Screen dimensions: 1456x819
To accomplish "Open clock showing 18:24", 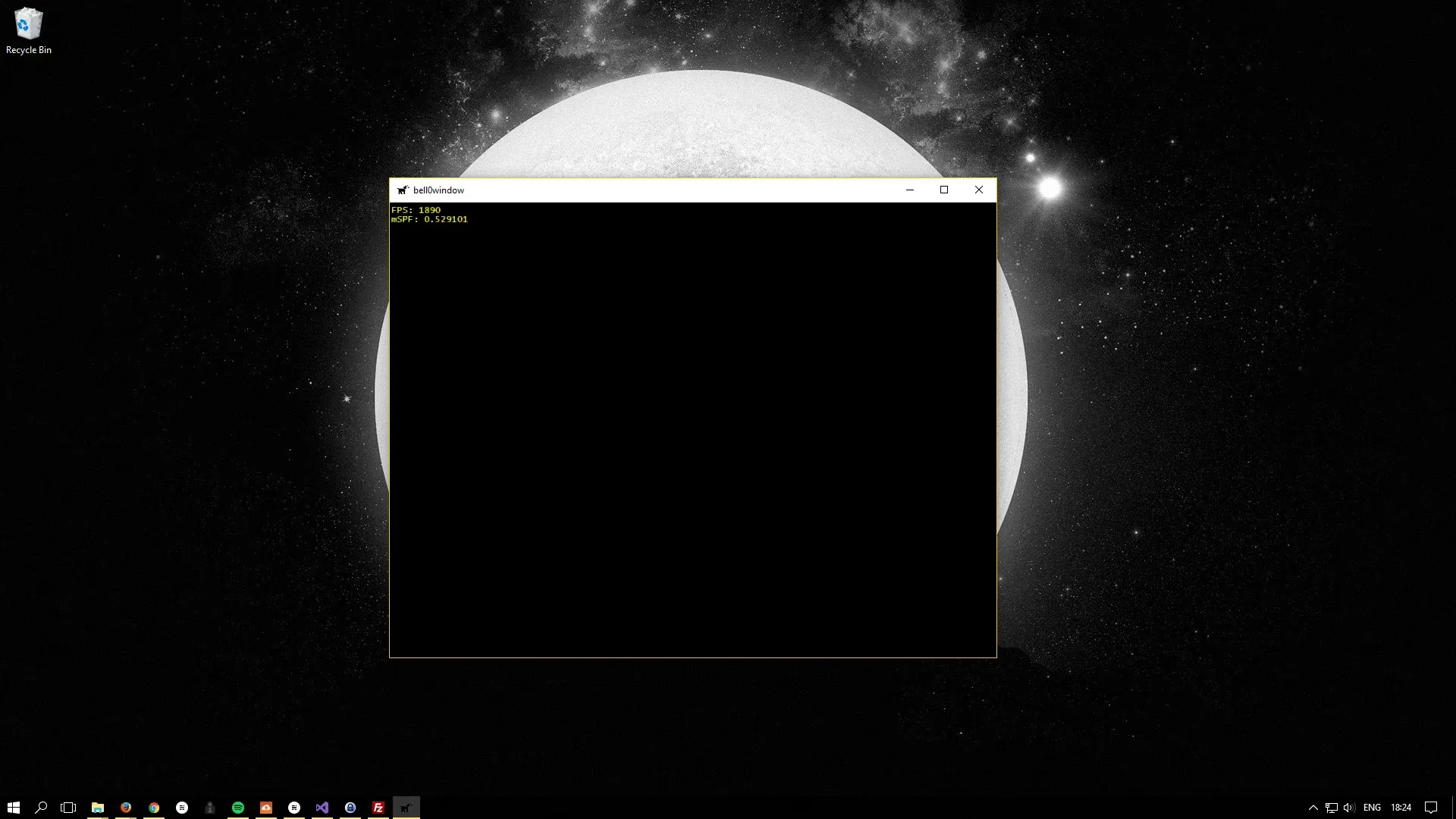I will [x=1401, y=808].
